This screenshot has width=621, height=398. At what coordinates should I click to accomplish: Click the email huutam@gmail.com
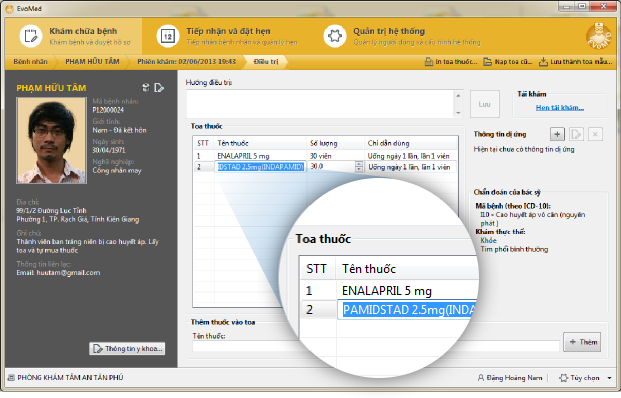click(68, 272)
